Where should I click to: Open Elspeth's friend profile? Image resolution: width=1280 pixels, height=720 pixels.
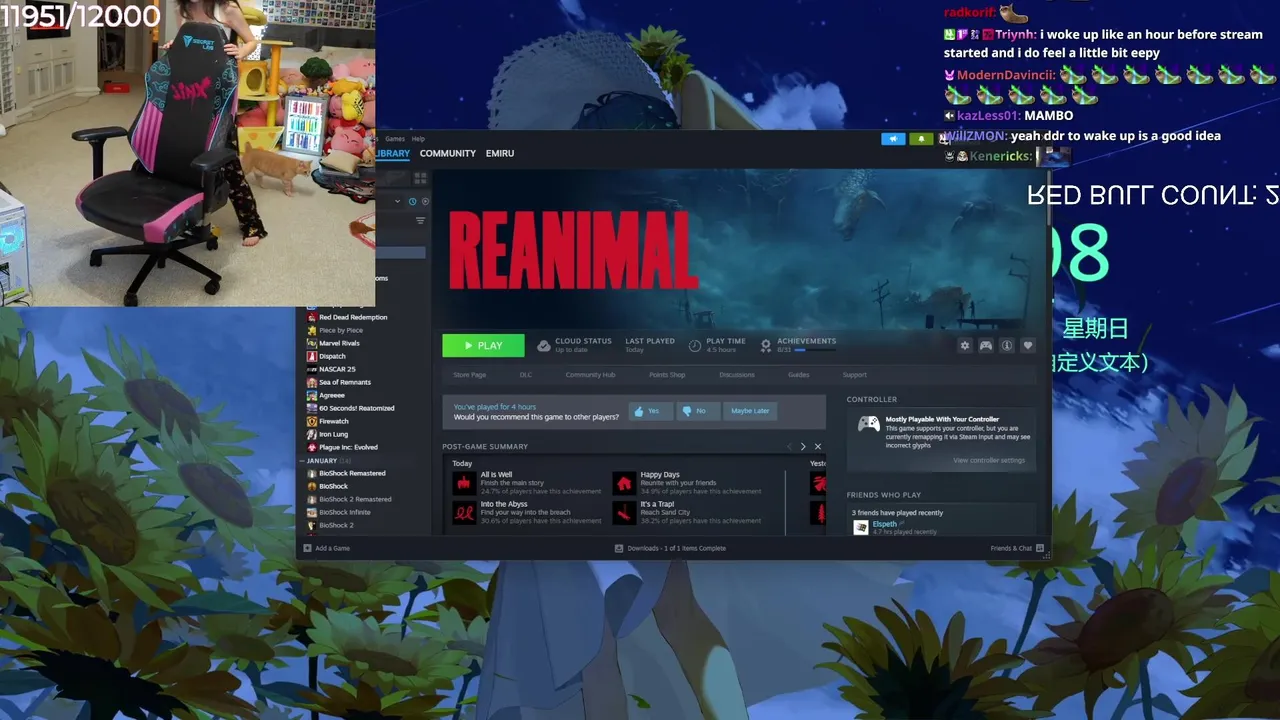tap(884, 524)
